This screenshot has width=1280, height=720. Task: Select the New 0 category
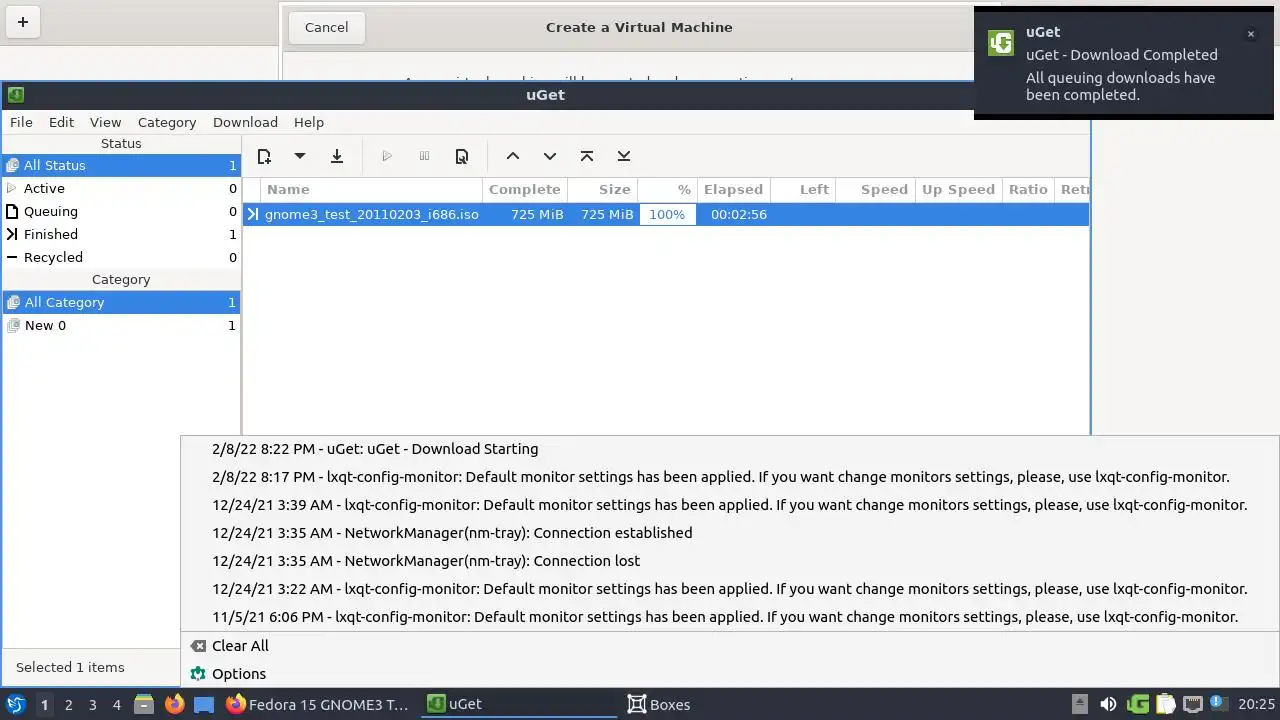click(121, 325)
